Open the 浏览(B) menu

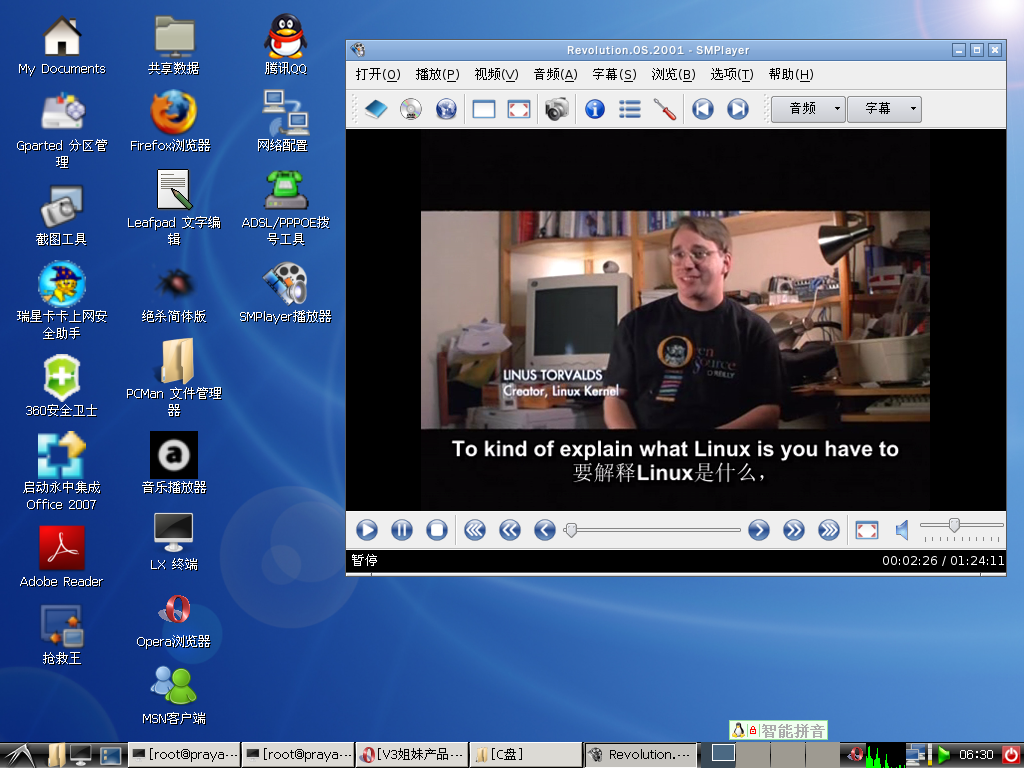[673, 74]
